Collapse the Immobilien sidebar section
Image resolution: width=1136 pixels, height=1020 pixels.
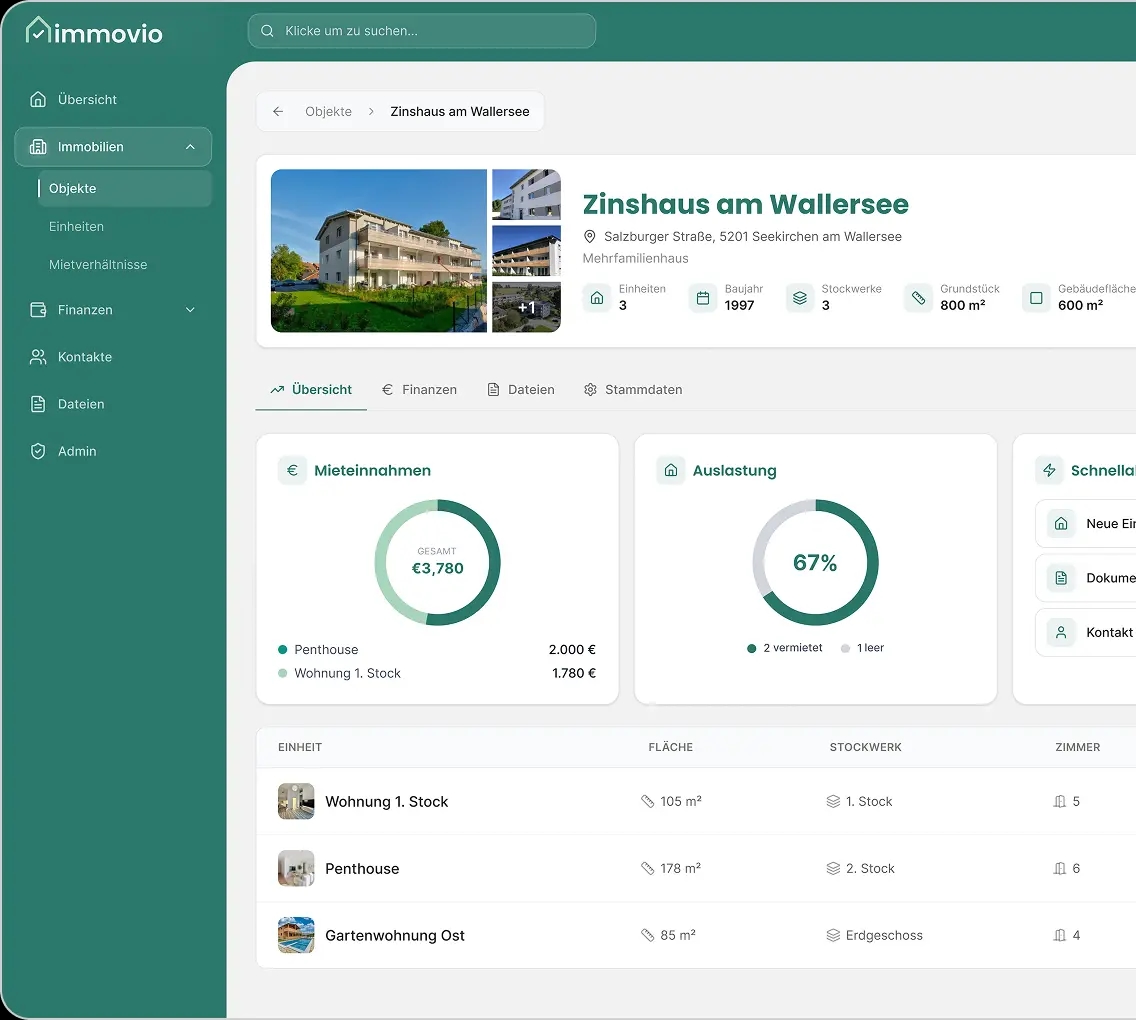click(x=190, y=146)
